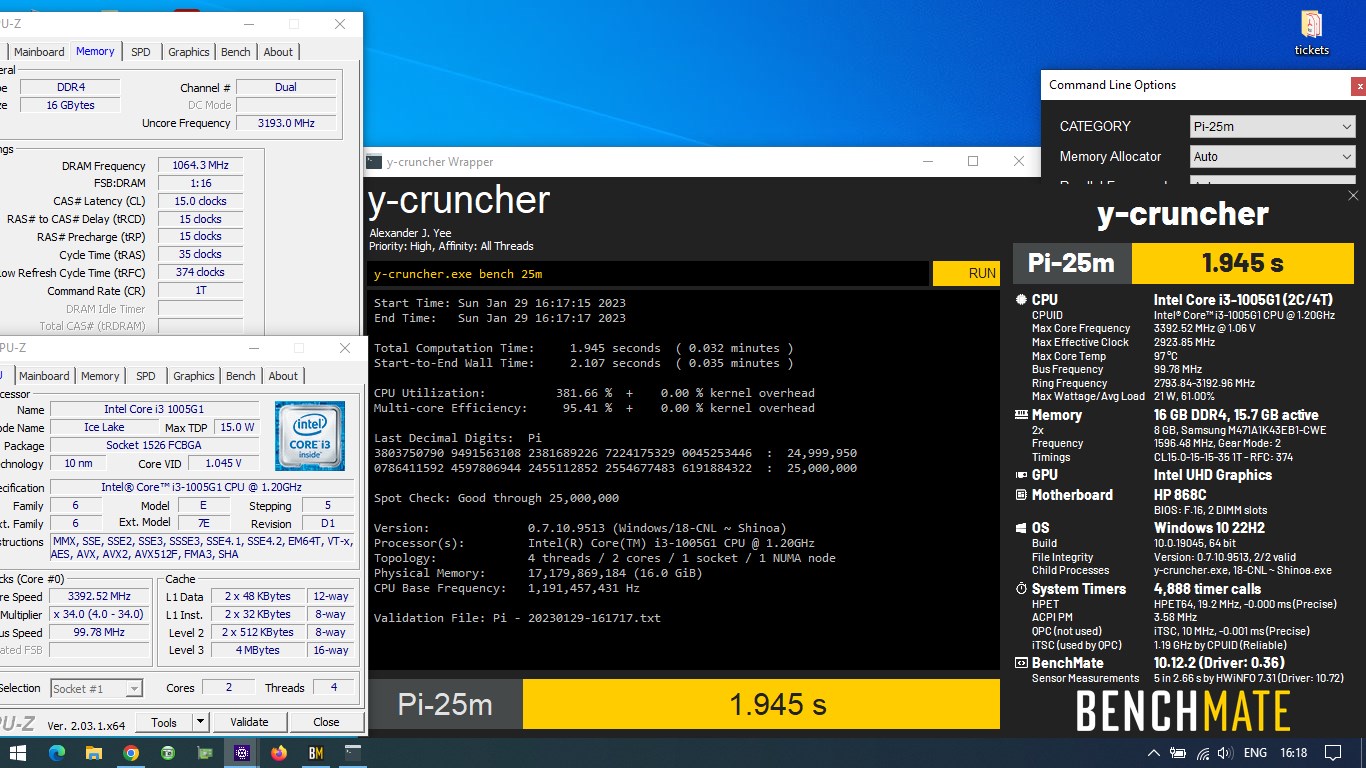
Task: Click the green round app icon in taskbar
Action: (x=167, y=753)
